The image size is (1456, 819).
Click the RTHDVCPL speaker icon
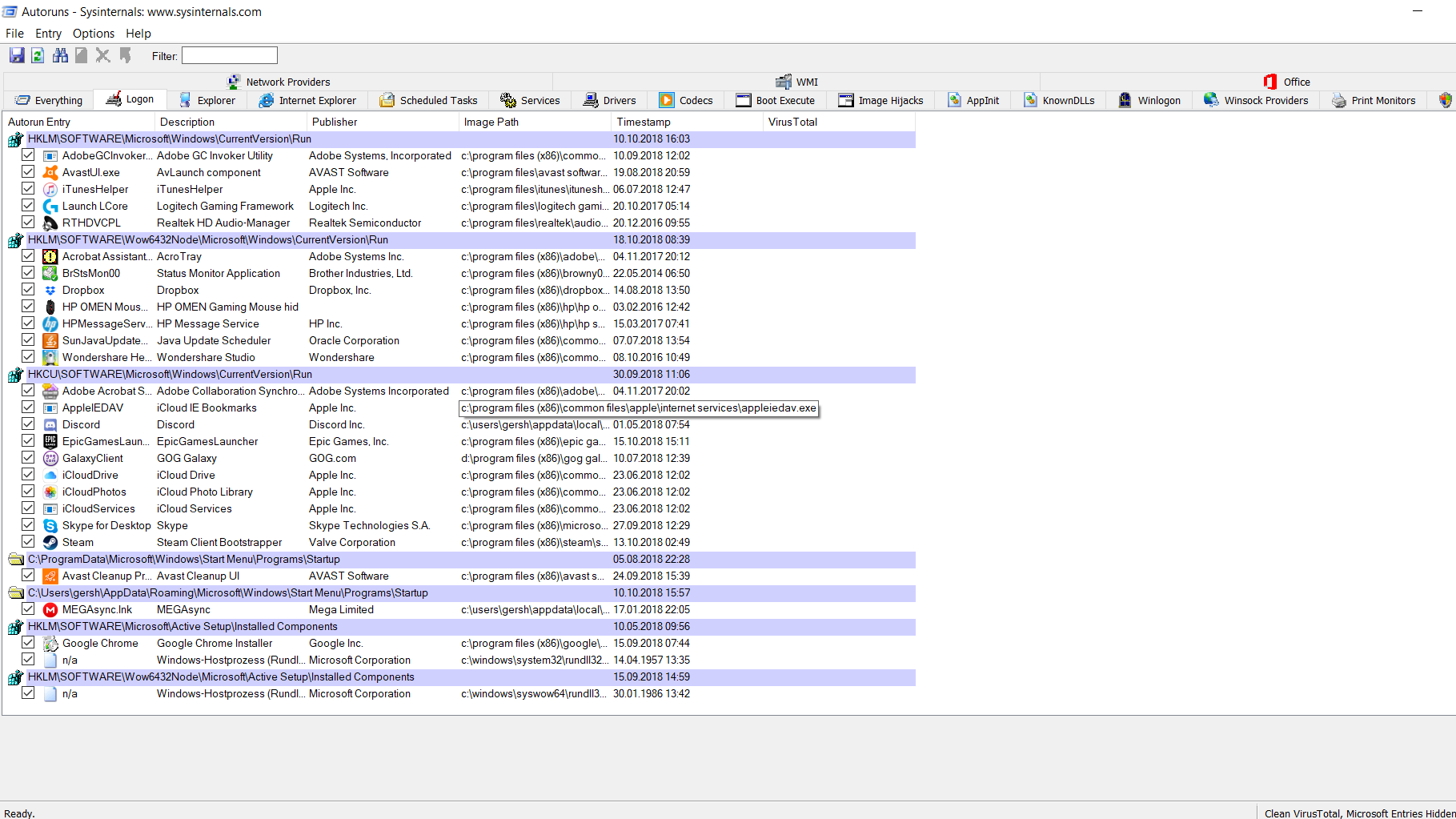click(50, 223)
